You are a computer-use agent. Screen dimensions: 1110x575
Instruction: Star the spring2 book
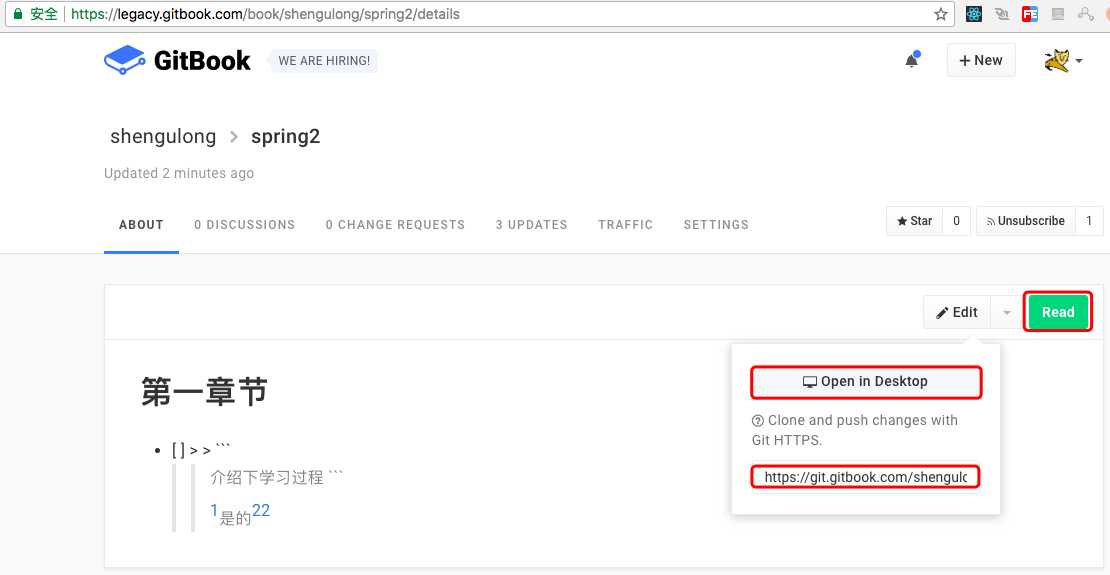pyautogui.click(x=915, y=221)
